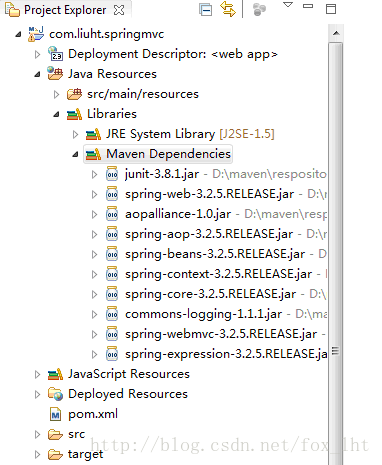The image size is (382, 465).
Task: Select the Project Explorer tab
Action: [65, 10]
